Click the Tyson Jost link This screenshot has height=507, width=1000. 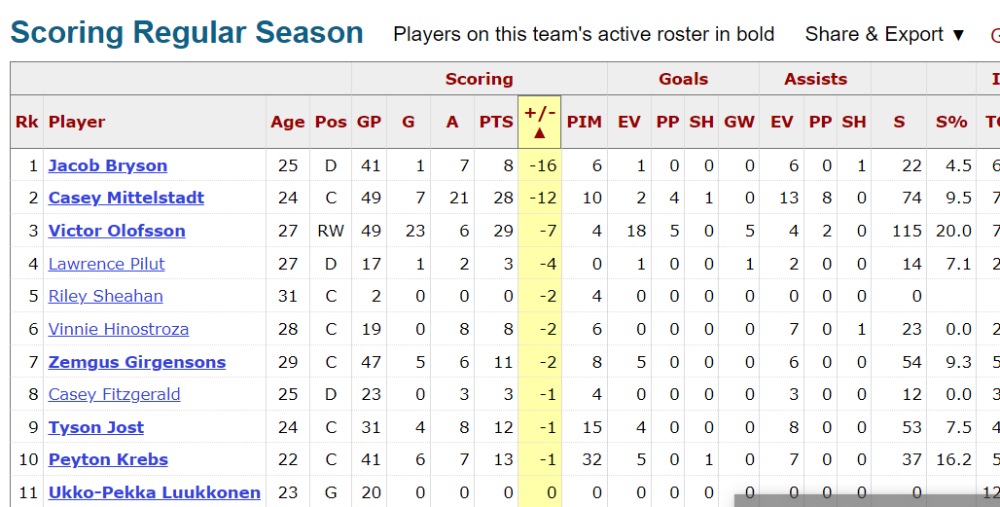pos(96,427)
